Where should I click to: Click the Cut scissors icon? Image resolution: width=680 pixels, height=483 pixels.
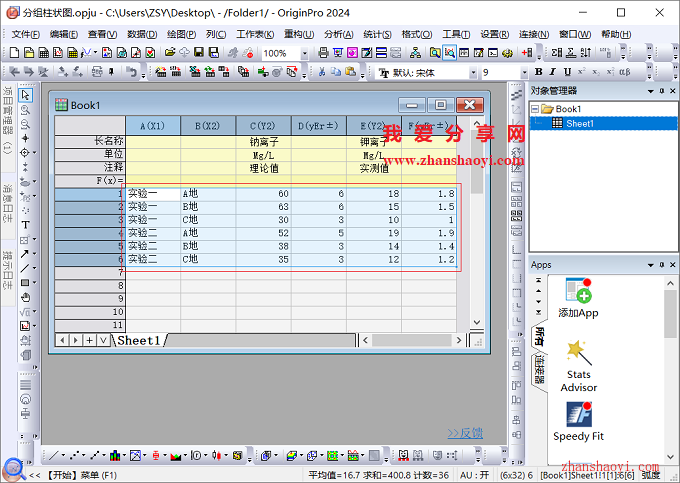[x=322, y=72]
